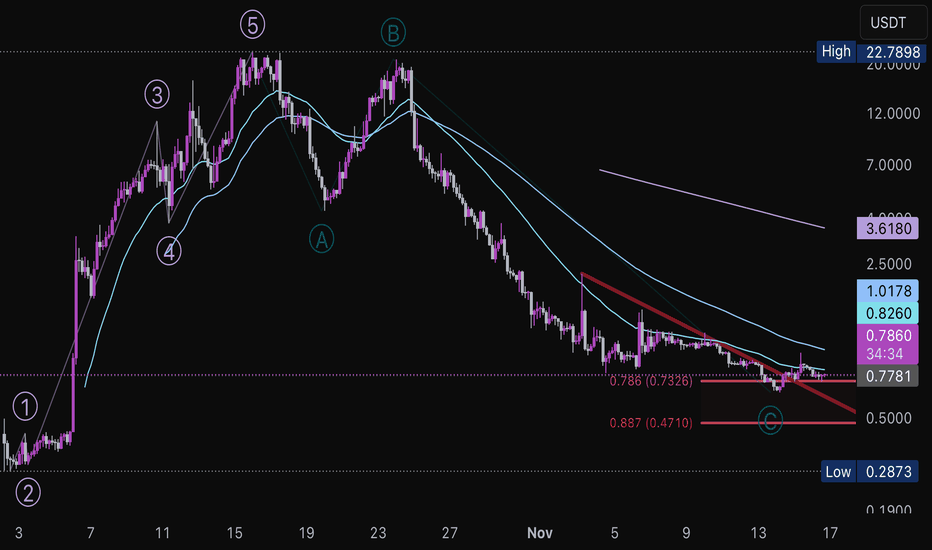Click the 0.8260 indicator price tag

[x=887, y=313]
